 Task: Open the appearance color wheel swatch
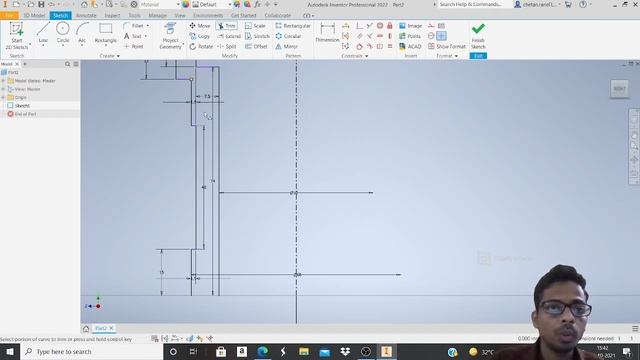[186, 4]
